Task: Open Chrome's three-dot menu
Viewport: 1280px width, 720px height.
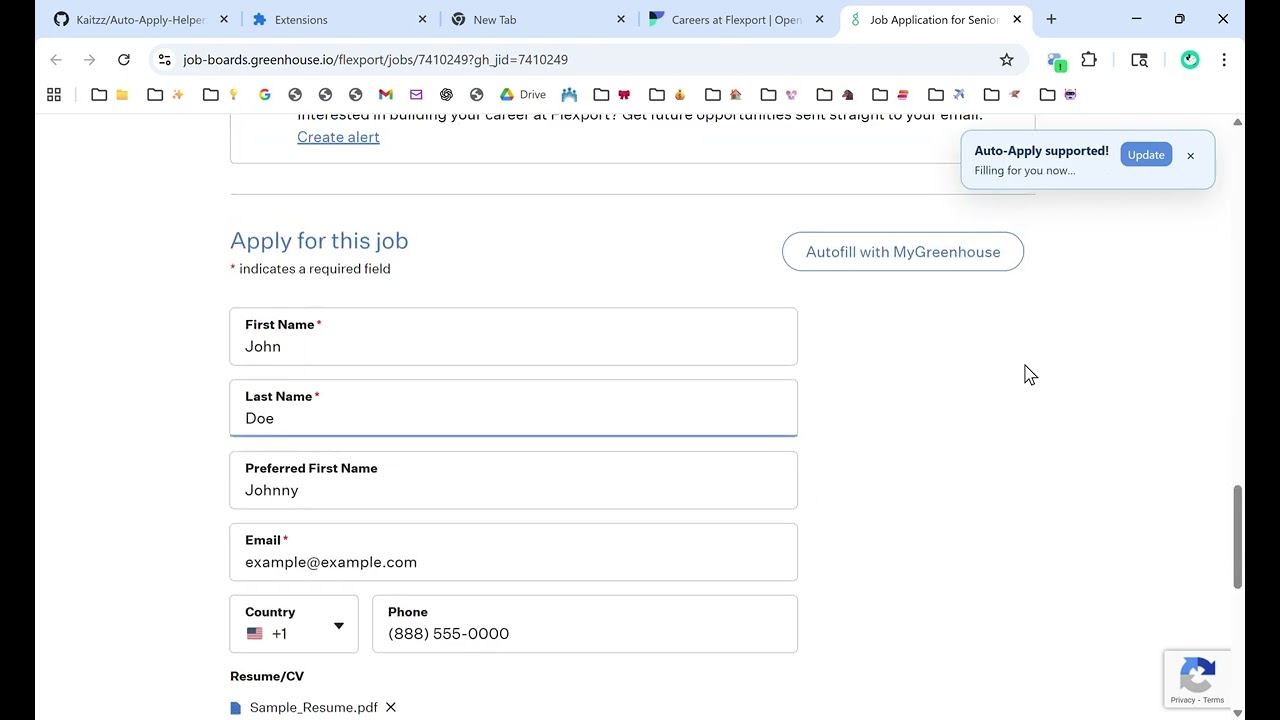Action: 1224,60
